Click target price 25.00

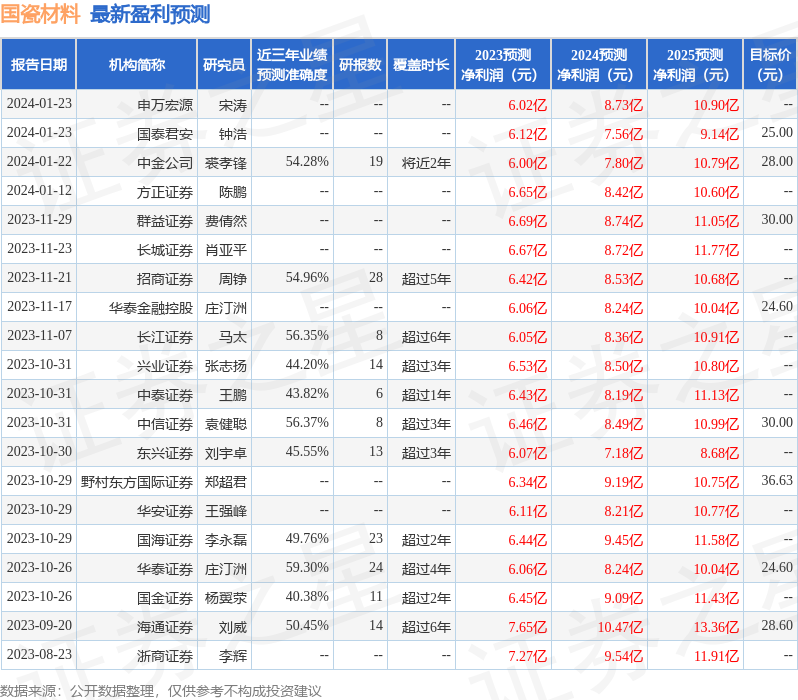tap(777, 133)
